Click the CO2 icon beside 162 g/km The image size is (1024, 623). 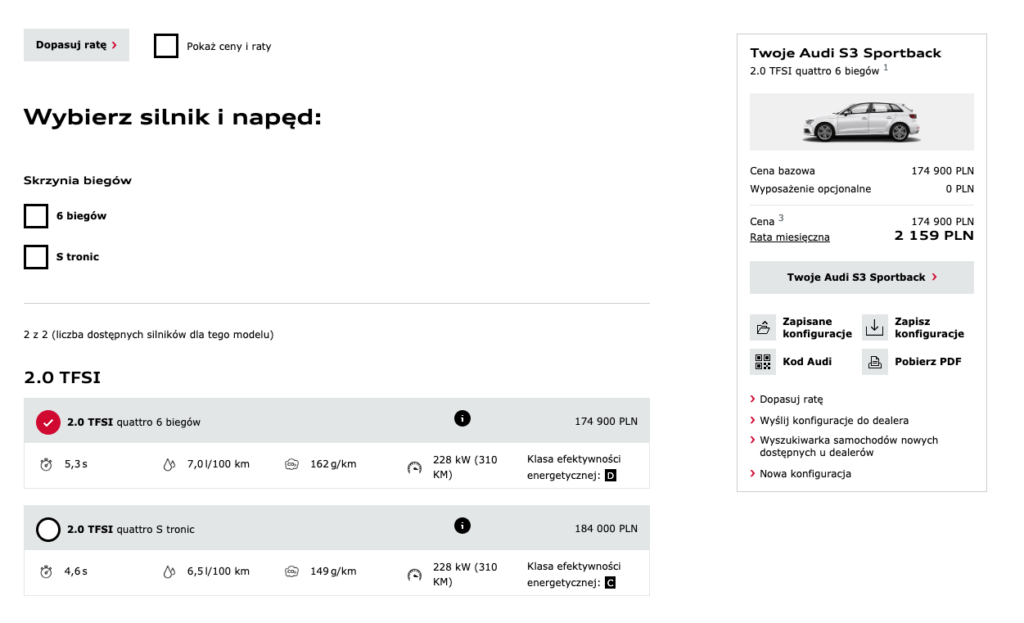point(292,464)
